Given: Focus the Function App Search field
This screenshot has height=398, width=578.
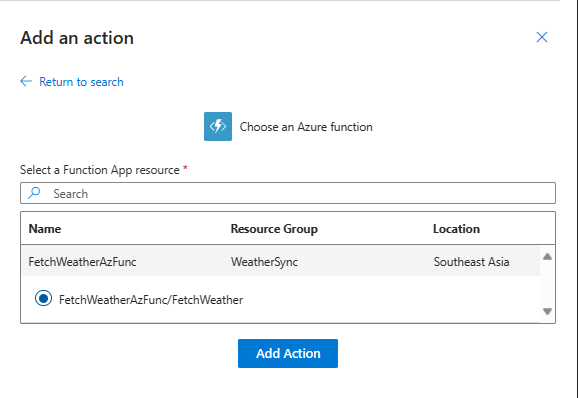Looking at the screenshot, I should [x=288, y=193].
